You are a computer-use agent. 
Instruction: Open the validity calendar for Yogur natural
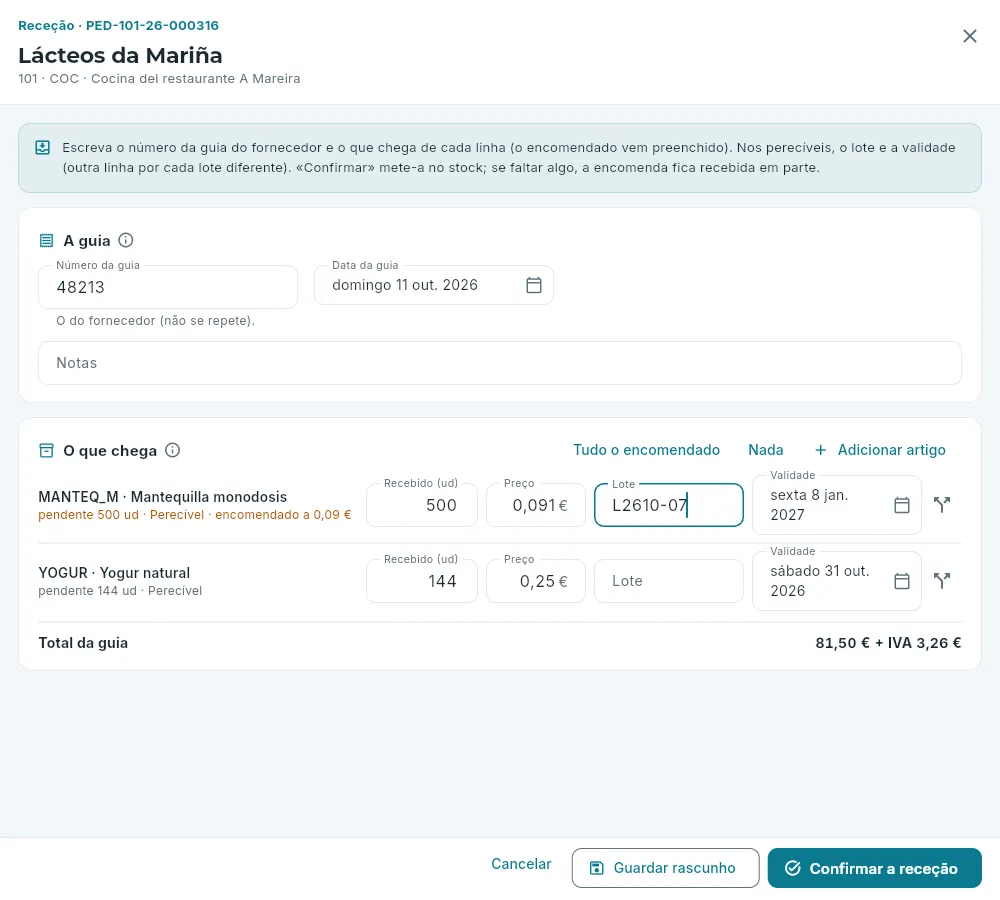tap(901, 581)
